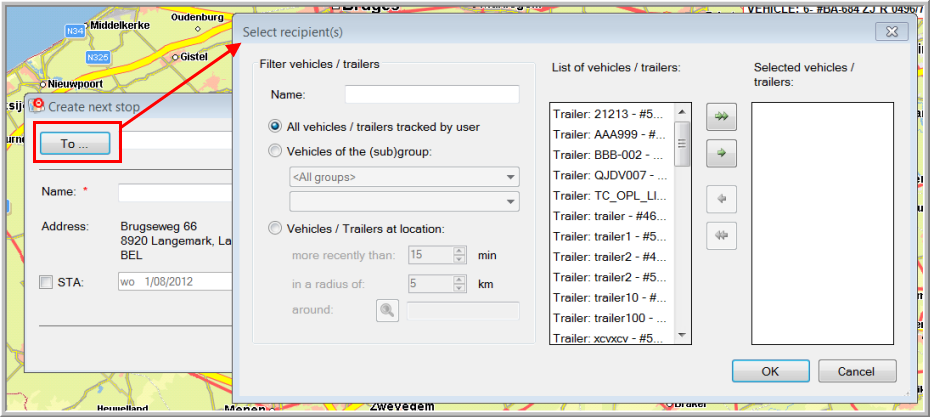Enable the STA checkbox
This screenshot has width=930, height=417.
click(46, 283)
